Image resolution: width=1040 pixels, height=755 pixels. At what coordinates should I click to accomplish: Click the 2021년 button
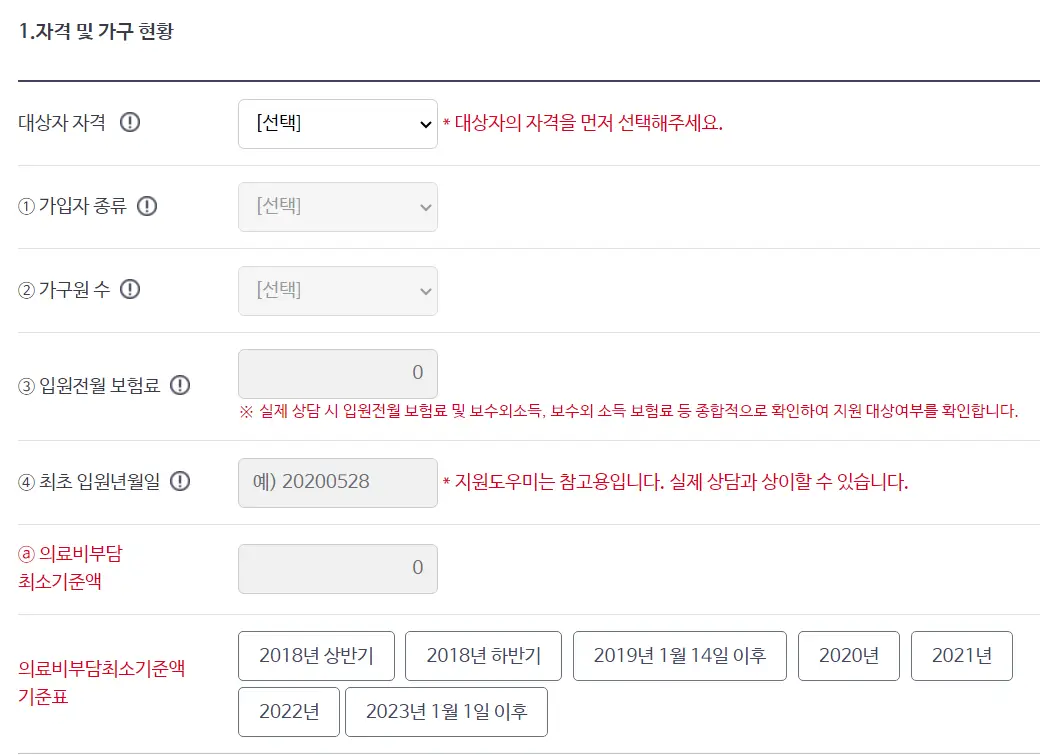click(962, 656)
